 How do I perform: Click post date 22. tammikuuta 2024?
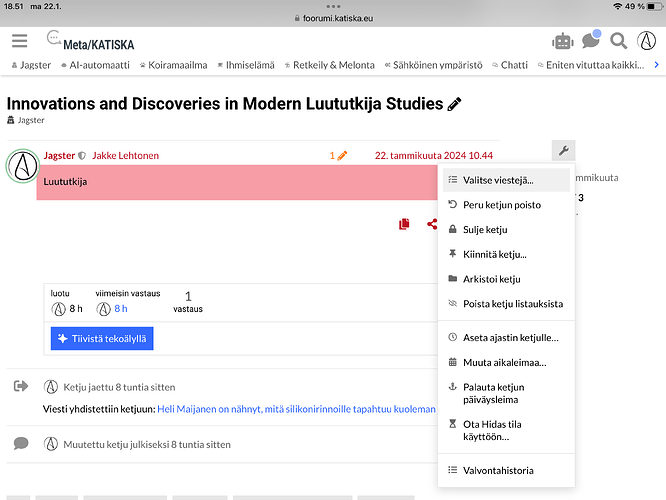[434, 155]
